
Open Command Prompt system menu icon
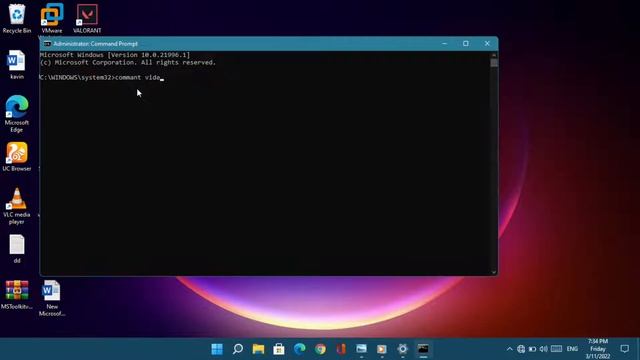click(47, 44)
